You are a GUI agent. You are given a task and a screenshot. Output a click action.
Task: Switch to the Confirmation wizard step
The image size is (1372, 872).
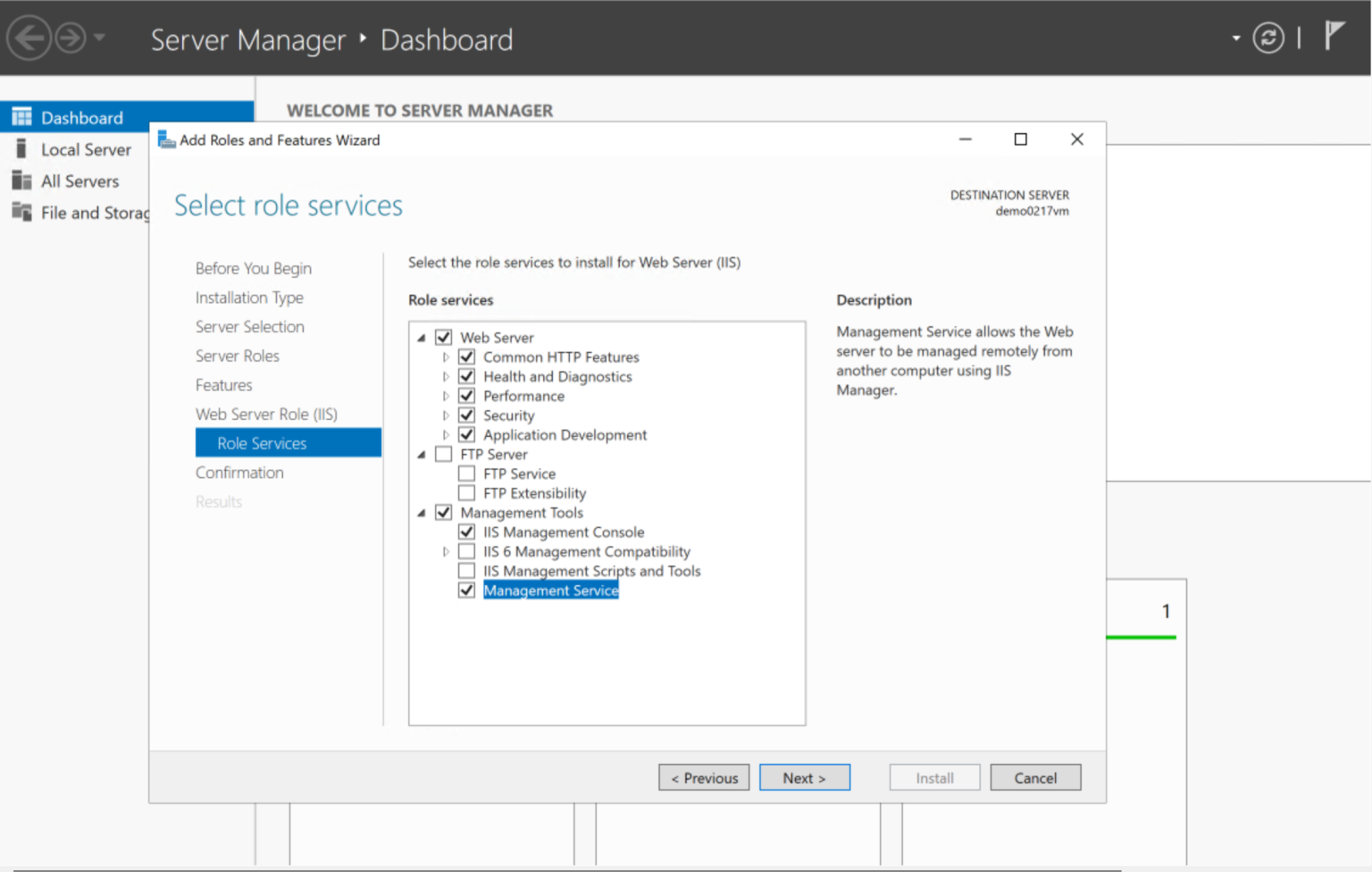click(x=239, y=473)
